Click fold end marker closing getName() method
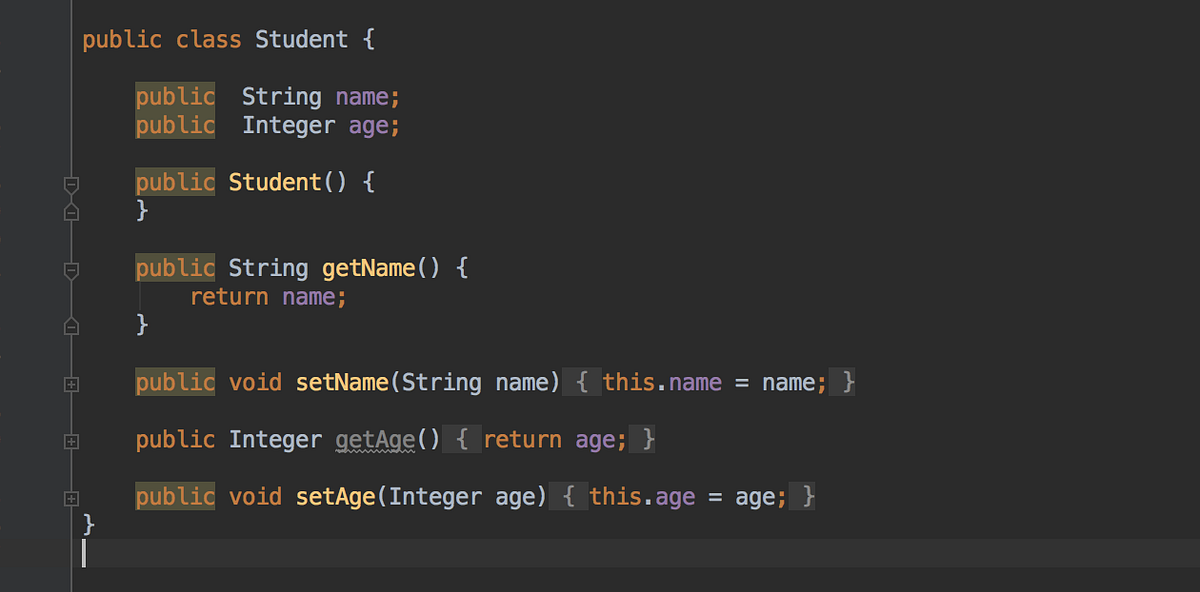 click(71, 325)
